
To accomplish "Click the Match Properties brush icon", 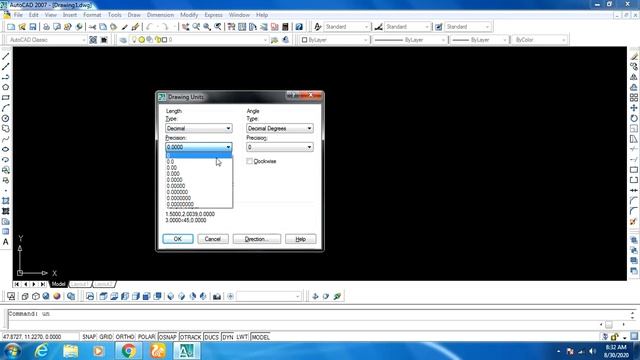I will pos(135,27).
